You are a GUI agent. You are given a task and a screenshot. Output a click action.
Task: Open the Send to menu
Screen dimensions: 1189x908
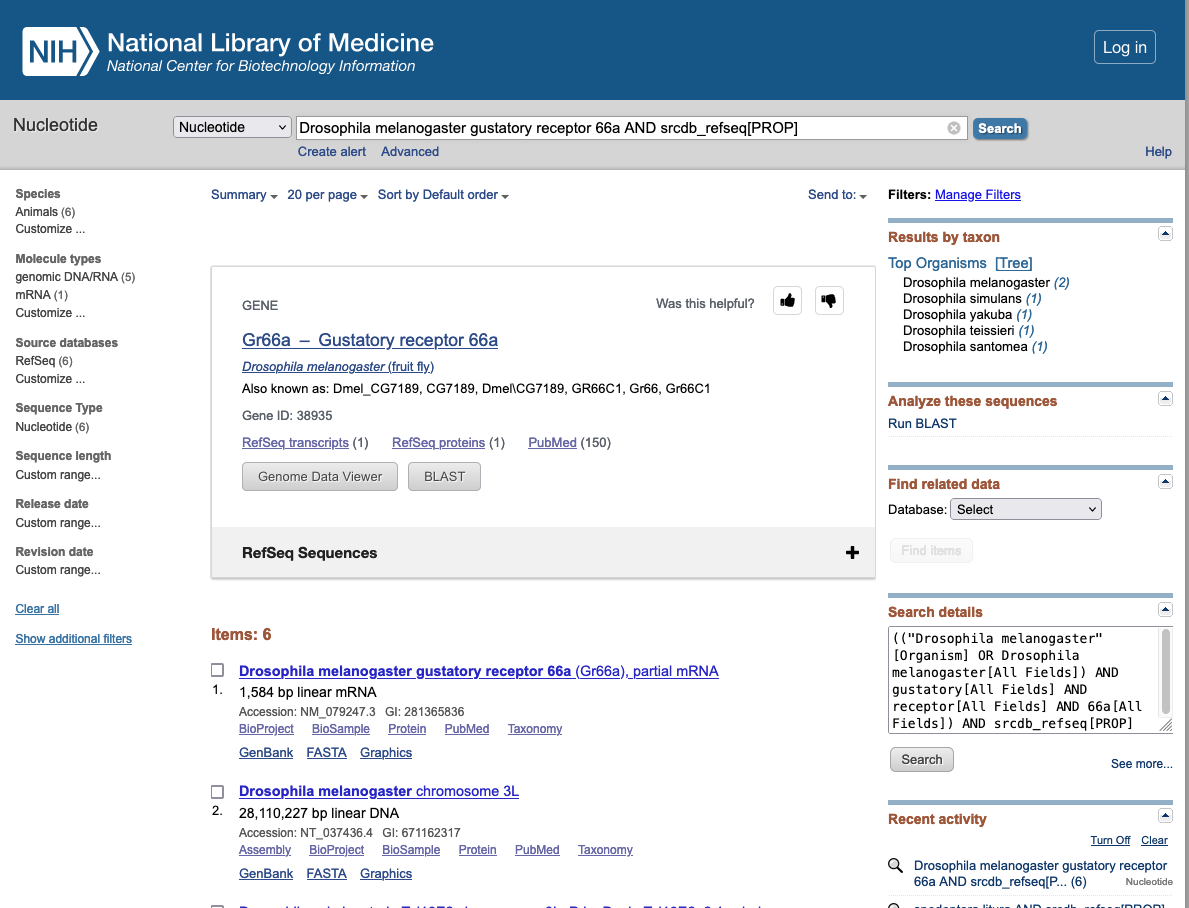[x=837, y=195]
